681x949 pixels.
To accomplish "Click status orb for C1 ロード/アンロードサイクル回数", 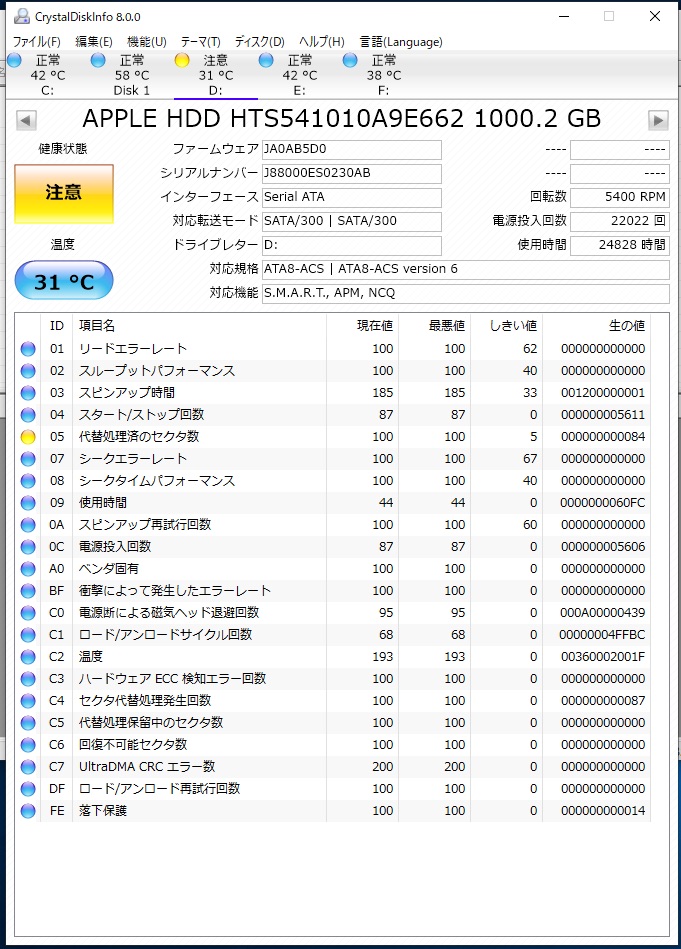I will [x=28, y=635].
